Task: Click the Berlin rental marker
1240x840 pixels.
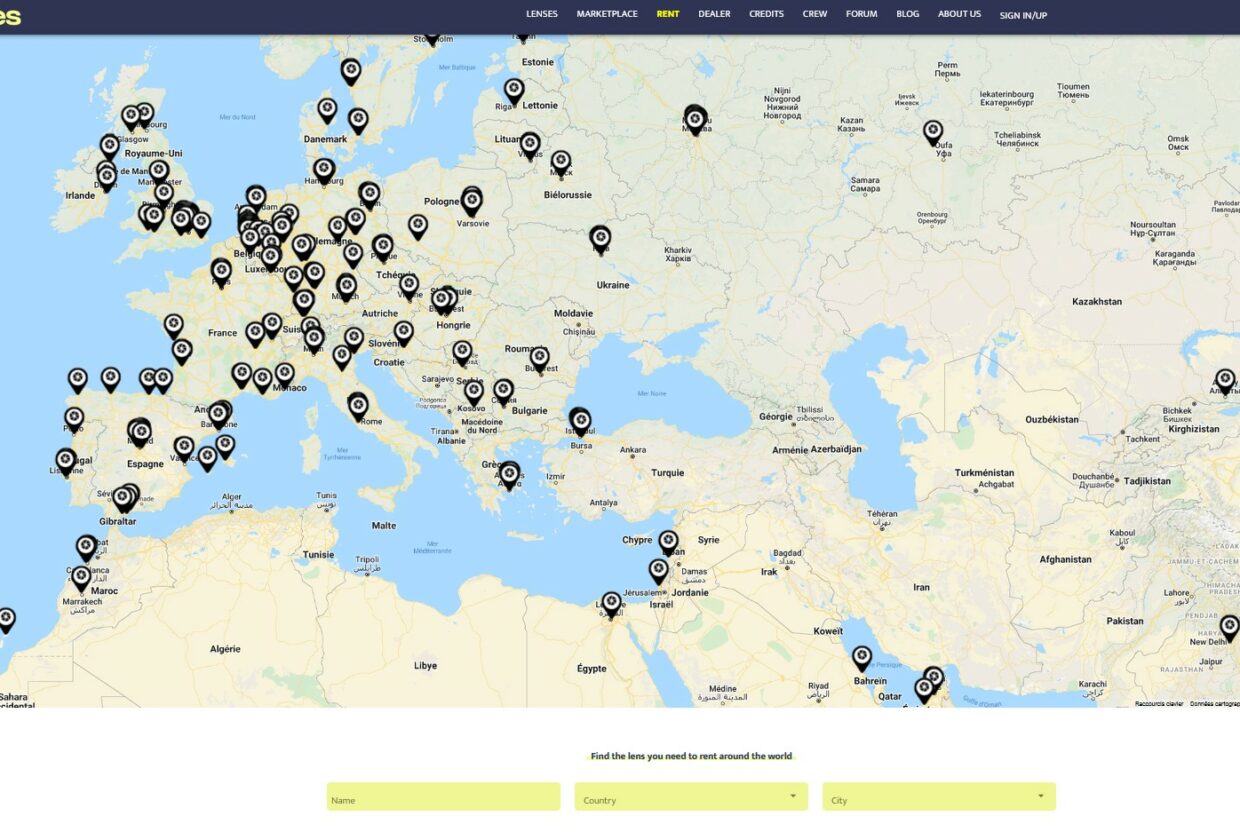Action: (x=370, y=195)
